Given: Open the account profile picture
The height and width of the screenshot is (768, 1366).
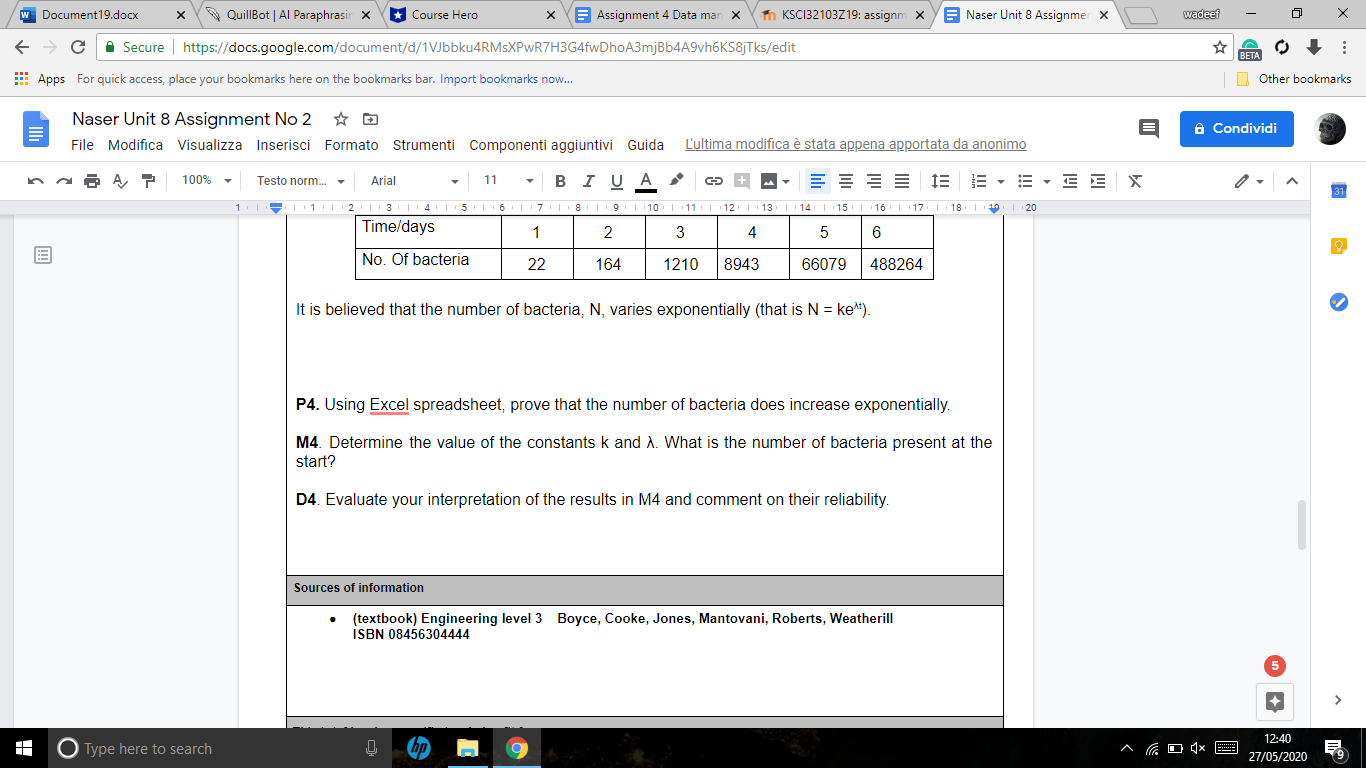Looking at the screenshot, I should click(x=1330, y=129).
